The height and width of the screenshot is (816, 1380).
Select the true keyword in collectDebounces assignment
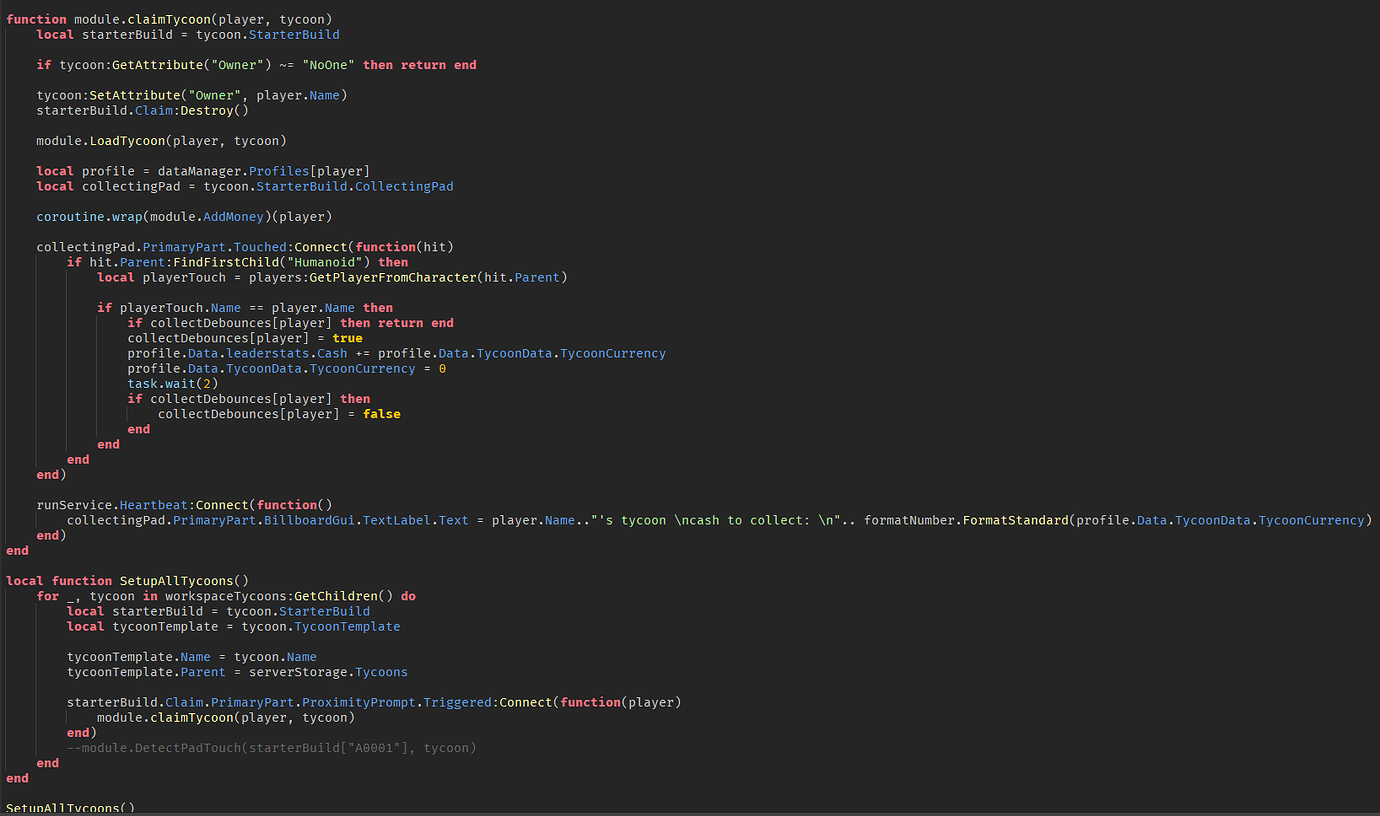(x=347, y=337)
